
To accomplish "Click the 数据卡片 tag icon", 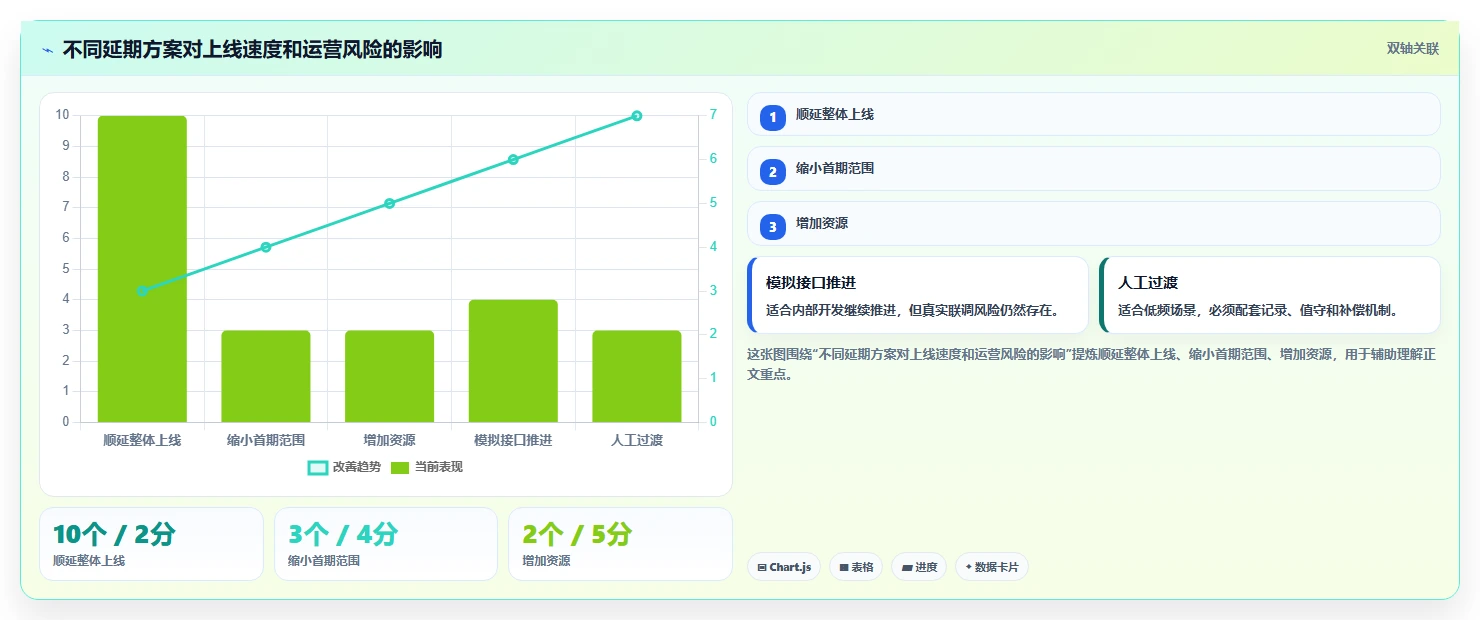I will (x=968, y=567).
